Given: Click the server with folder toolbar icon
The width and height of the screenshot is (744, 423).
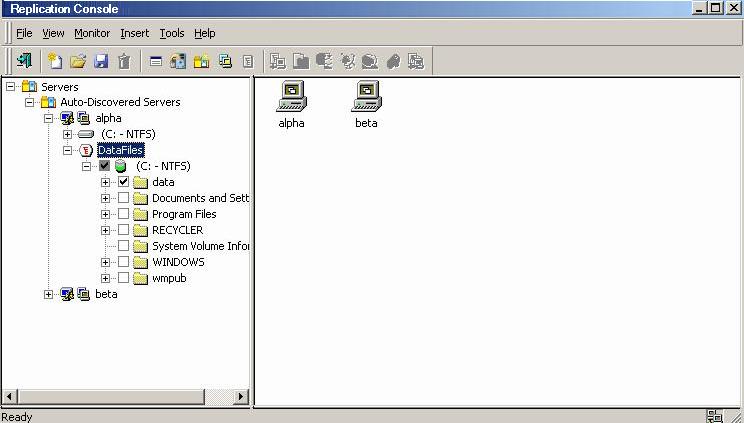Looking at the screenshot, I should pyautogui.click(x=178, y=61).
